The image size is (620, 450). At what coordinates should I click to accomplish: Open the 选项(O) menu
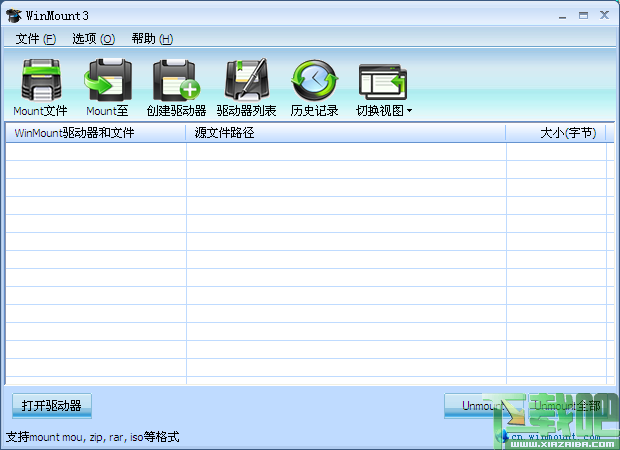[94, 39]
